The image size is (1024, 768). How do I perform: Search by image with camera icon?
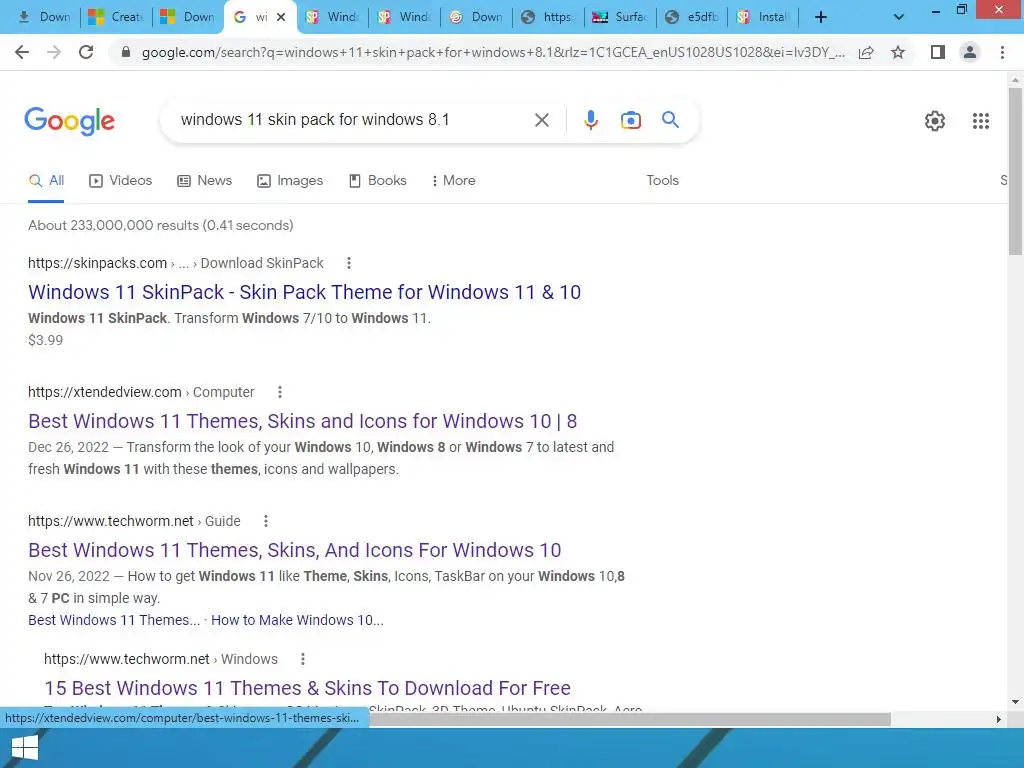point(631,120)
